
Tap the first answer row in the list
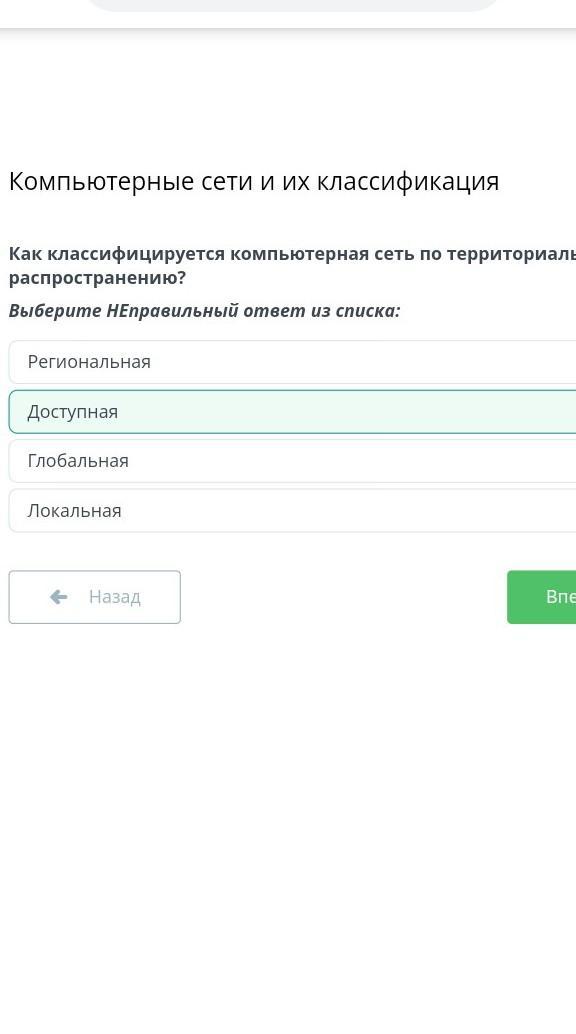[x=292, y=362]
